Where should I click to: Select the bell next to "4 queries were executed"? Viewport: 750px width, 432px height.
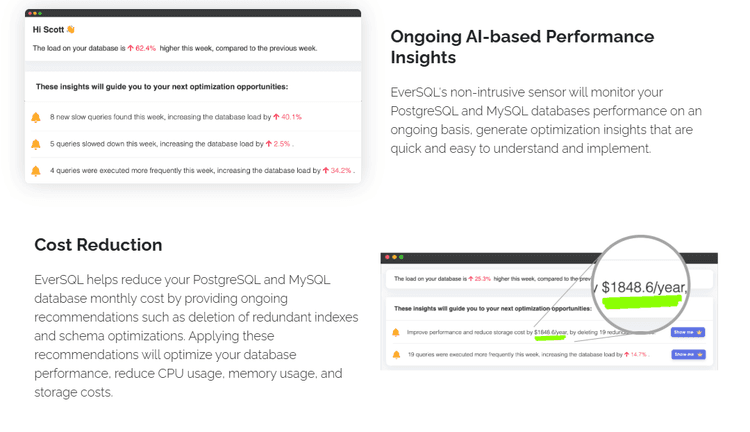point(36,171)
